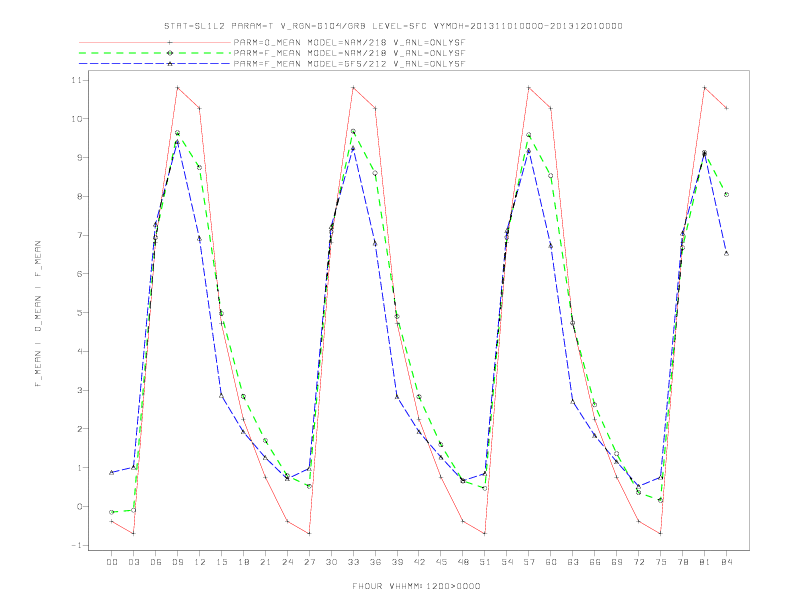Click x-axis forecast hour label 21
Screen dimensions: 792x612
coord(265,562)
